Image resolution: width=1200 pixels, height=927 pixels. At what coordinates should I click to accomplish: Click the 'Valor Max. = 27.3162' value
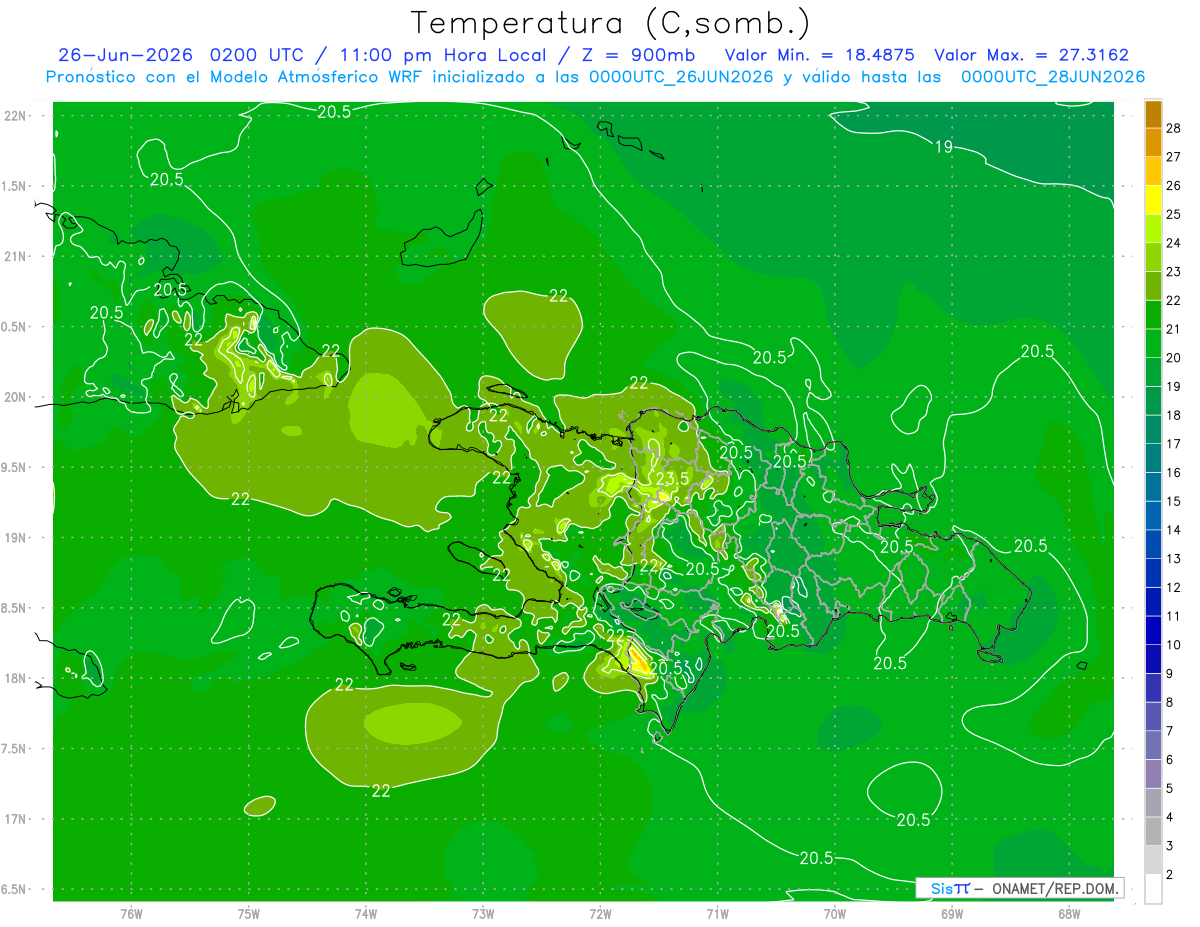click(x=1032, y=54)
